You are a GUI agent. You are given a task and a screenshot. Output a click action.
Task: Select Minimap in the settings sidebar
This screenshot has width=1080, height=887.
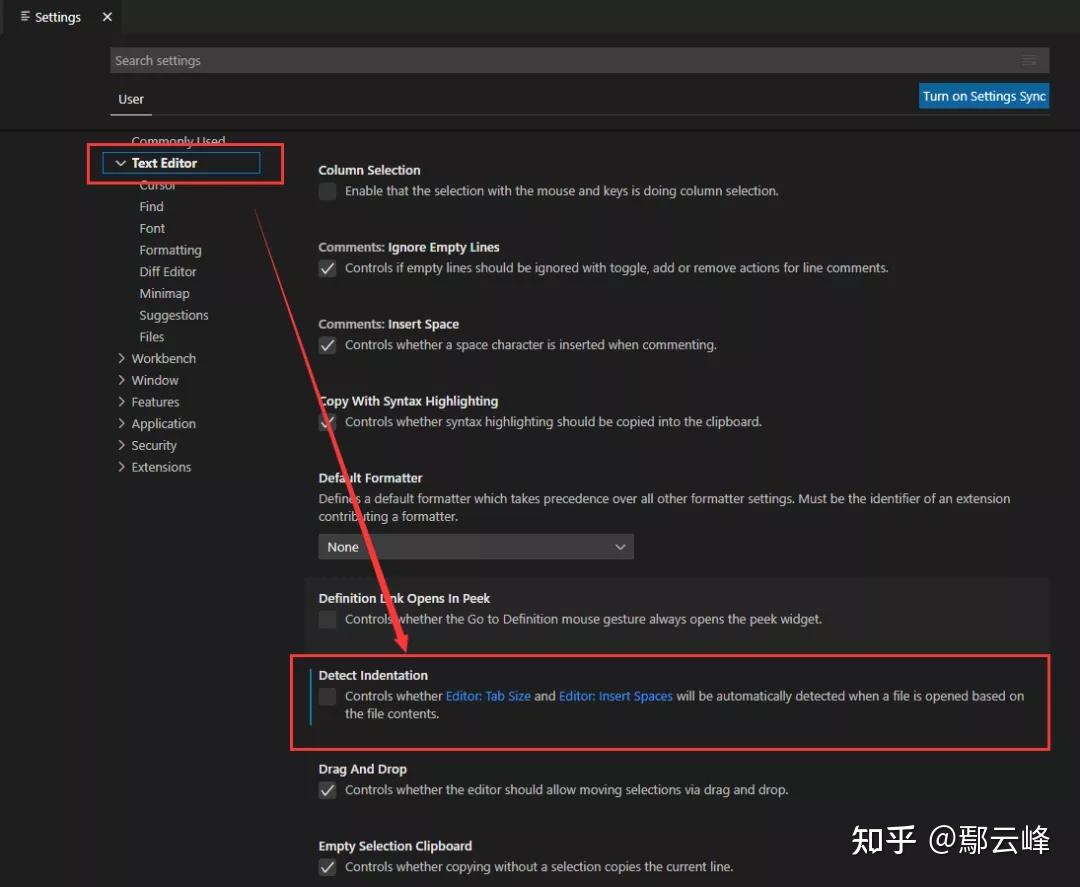[164, 293]
